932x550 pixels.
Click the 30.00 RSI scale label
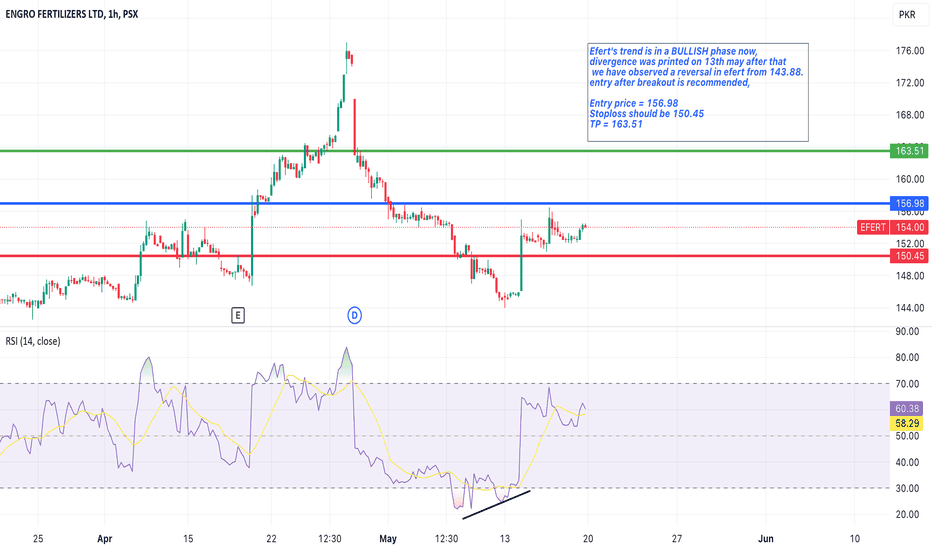tap(908, 488)
